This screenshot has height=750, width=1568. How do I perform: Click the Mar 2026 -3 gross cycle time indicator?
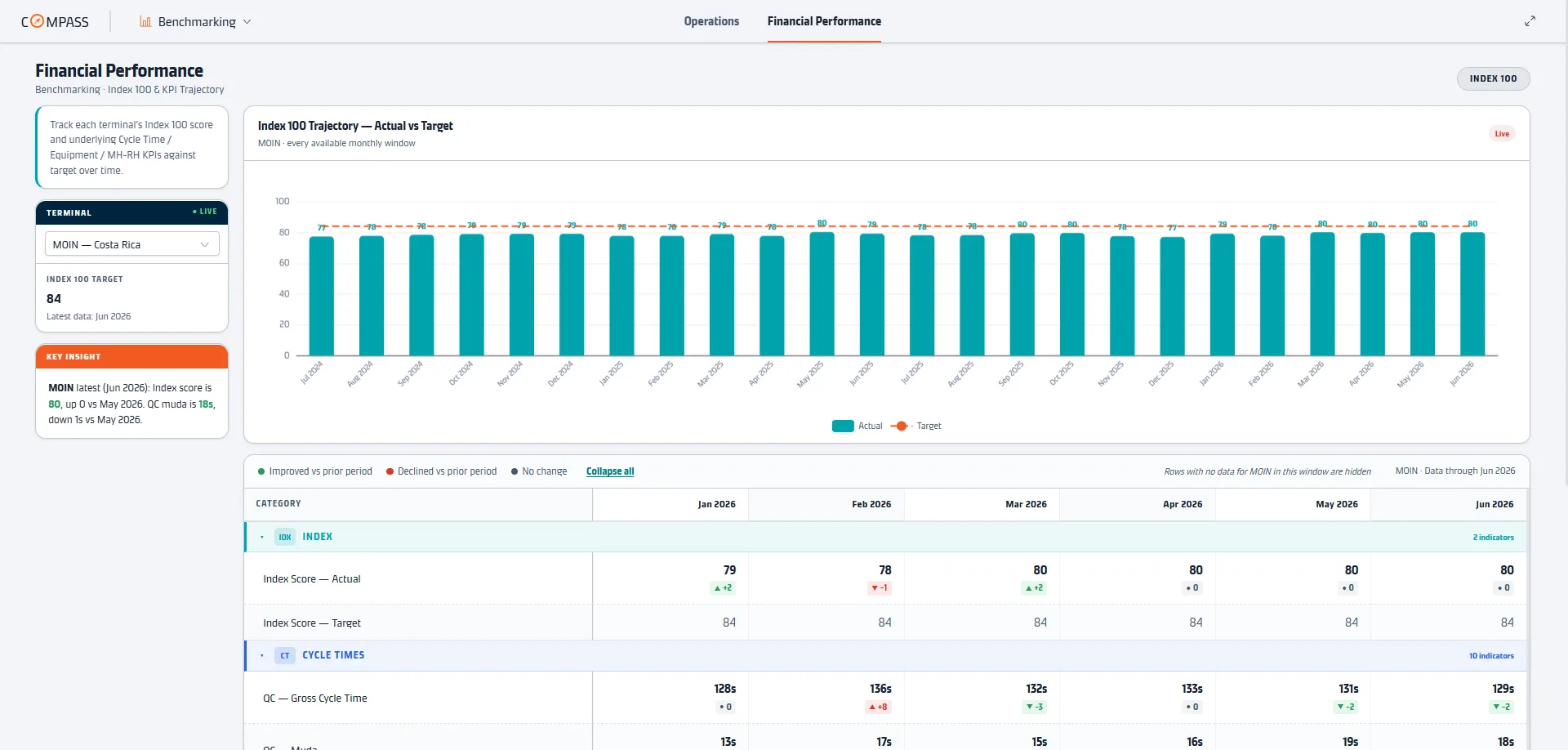1034,707
